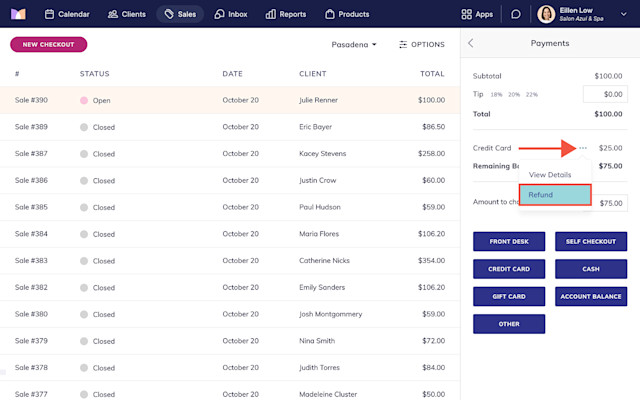Choose Self Checkout payment button
640x400 pixels.
[591, 242]
